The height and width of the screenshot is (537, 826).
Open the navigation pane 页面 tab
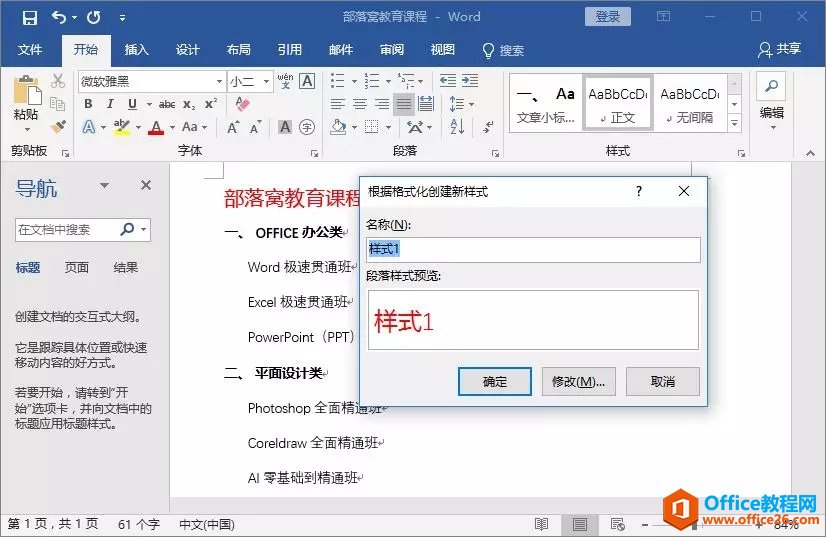tap(76, 268)
